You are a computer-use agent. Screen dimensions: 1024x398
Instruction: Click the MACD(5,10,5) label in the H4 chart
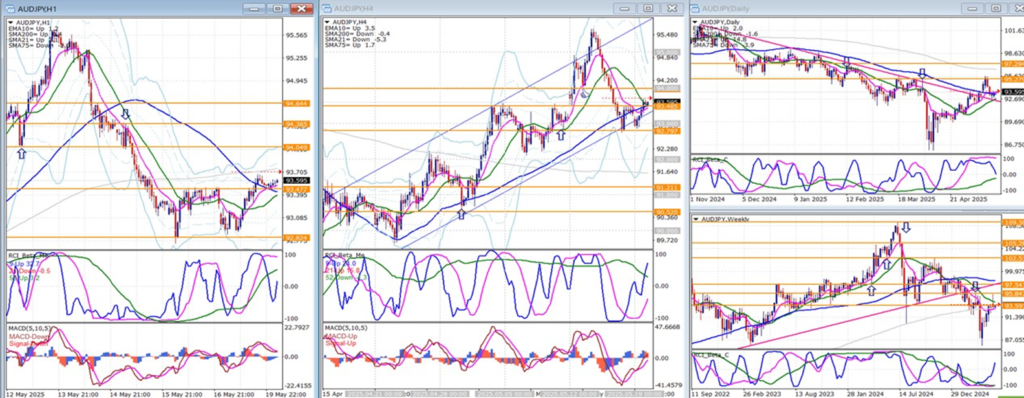[346, 327]
